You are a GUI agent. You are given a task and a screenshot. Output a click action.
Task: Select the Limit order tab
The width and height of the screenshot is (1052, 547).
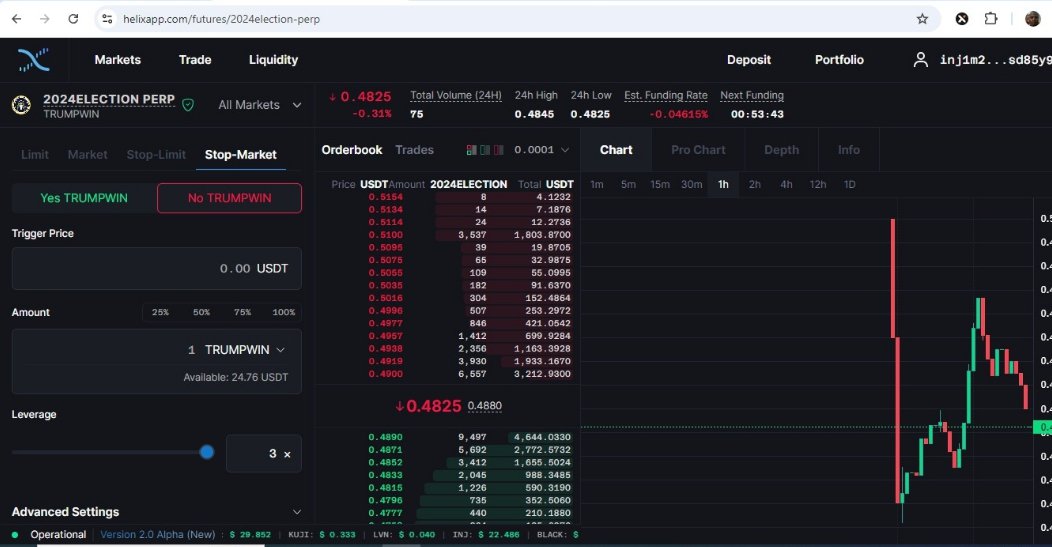35,154
